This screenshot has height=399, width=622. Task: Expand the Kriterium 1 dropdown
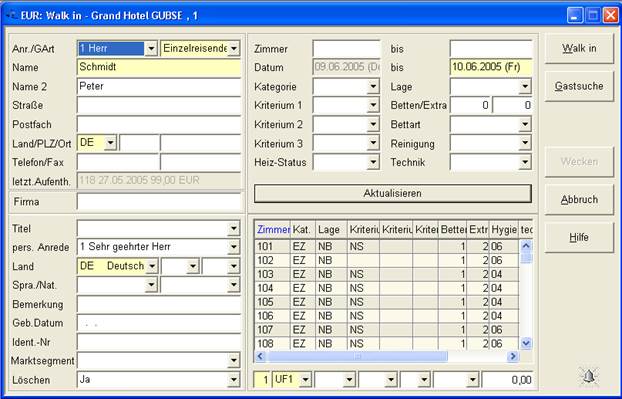coord(373,105)
